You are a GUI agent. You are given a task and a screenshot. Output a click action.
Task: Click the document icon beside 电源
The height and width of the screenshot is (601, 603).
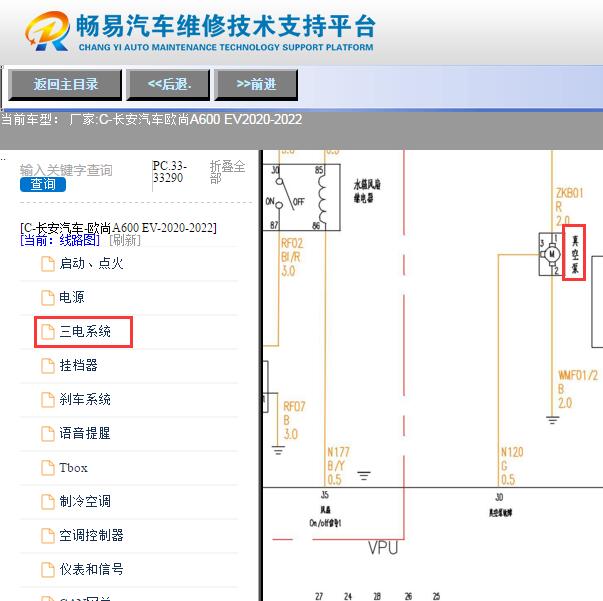point(48,298)
